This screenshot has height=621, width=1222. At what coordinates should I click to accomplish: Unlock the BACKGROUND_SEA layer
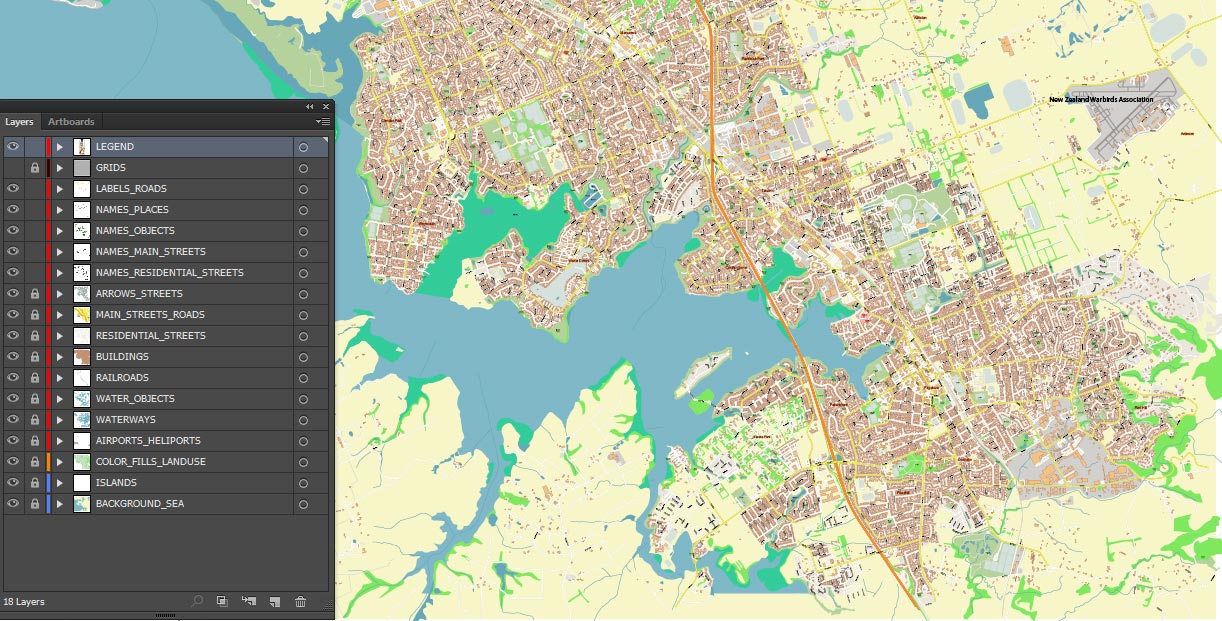(35, 504)
